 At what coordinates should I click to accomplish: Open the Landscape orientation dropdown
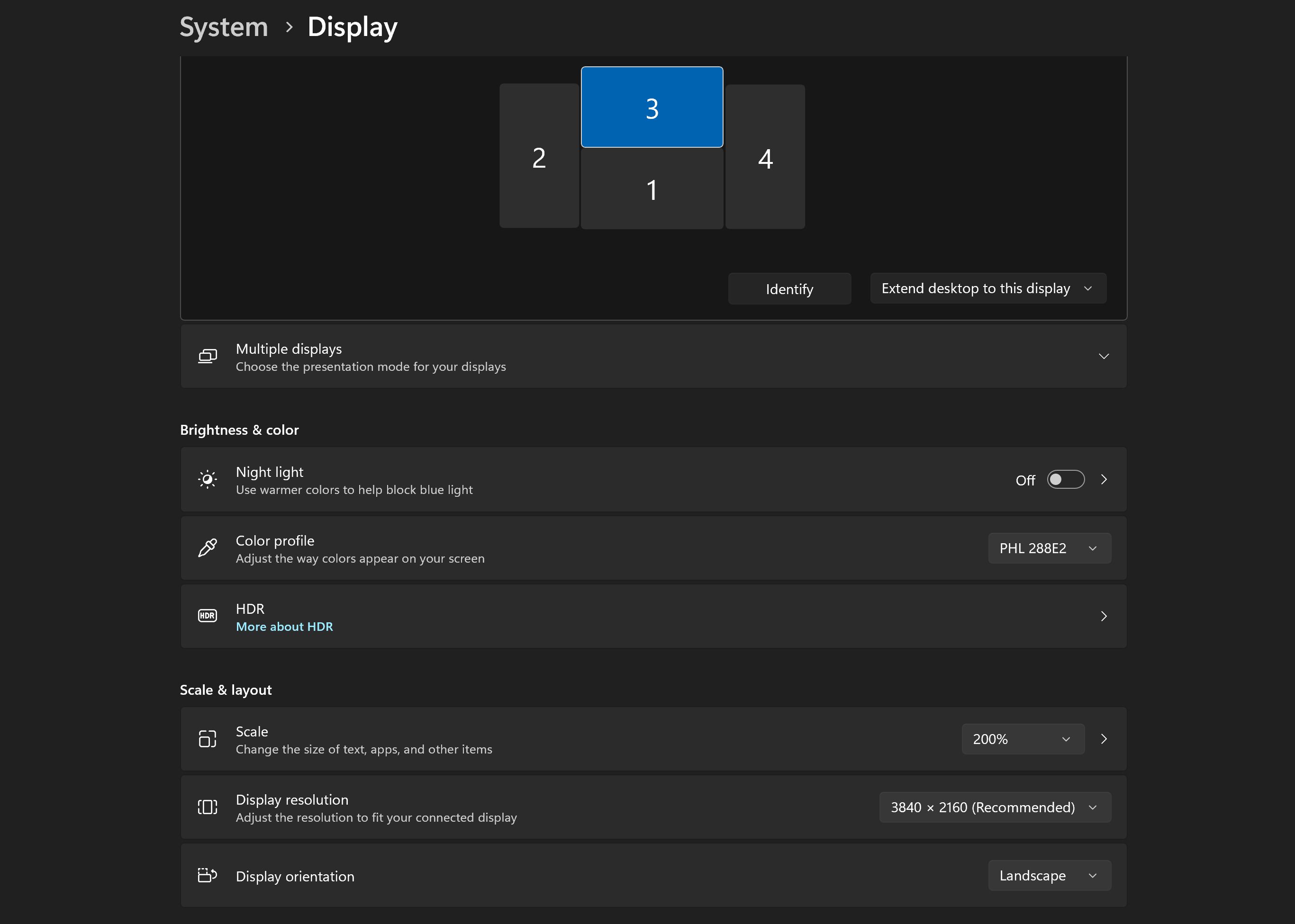1049,875
